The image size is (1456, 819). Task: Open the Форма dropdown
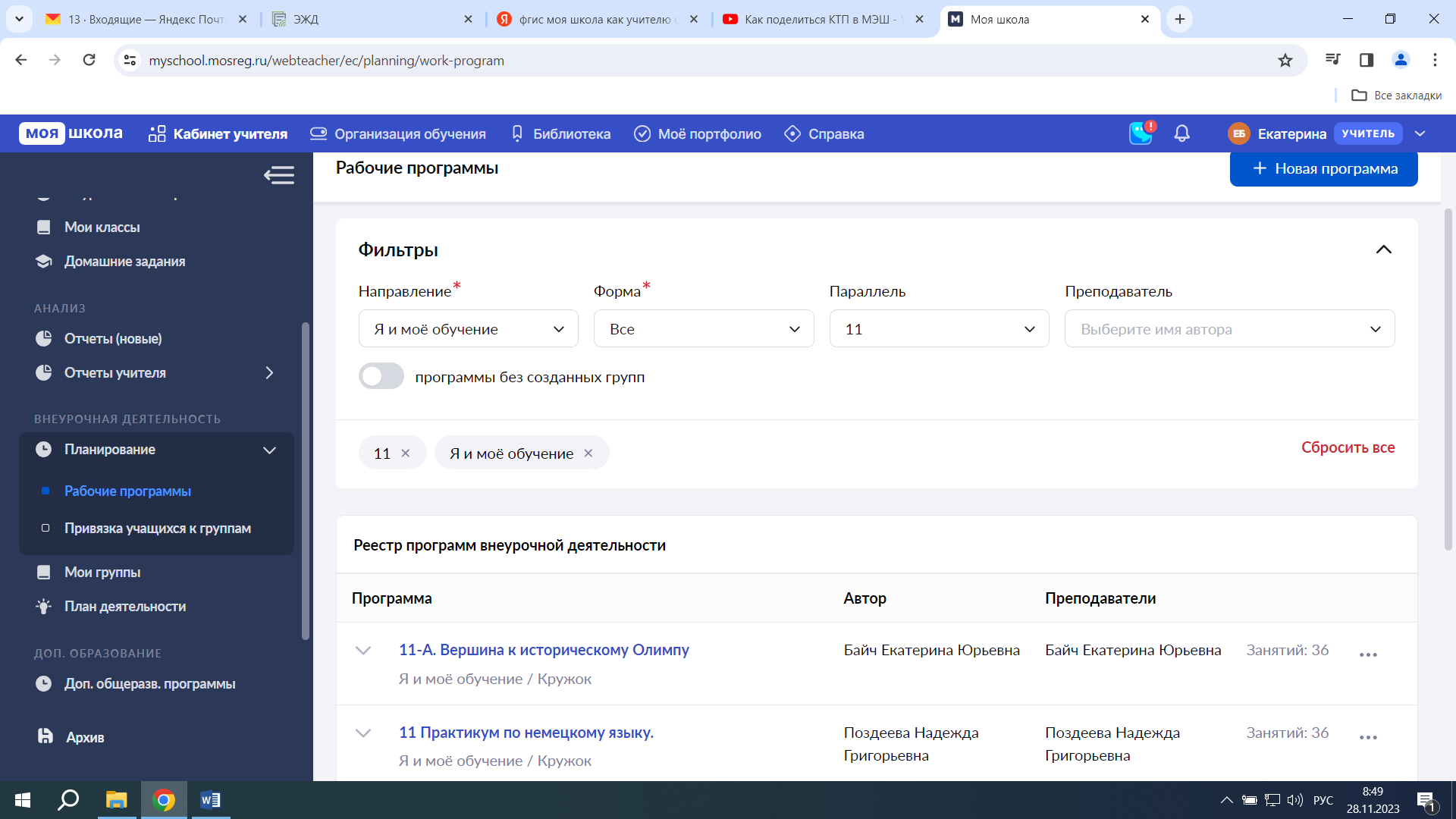point(704,328)
